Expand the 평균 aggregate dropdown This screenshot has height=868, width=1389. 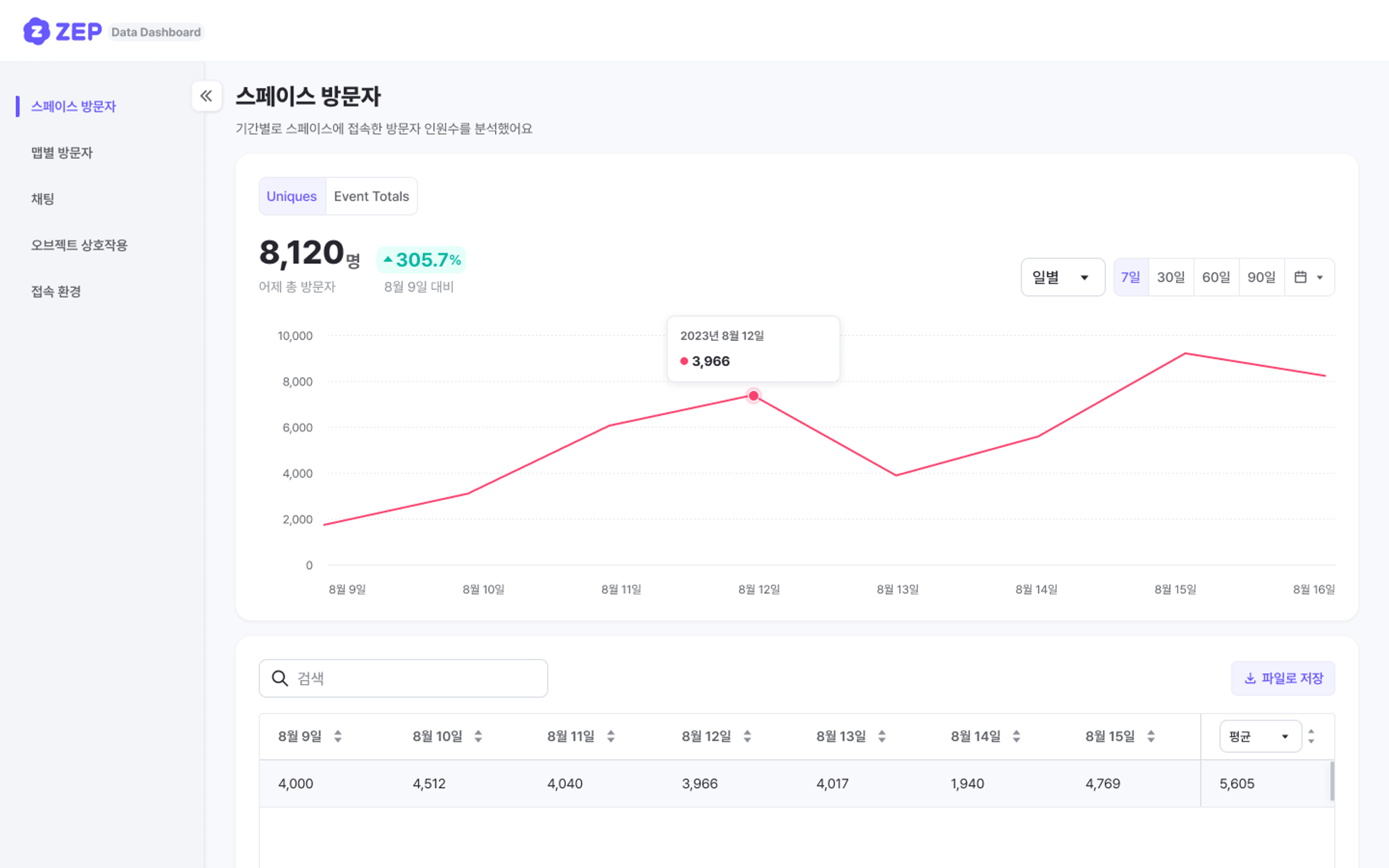(1260, 736)
